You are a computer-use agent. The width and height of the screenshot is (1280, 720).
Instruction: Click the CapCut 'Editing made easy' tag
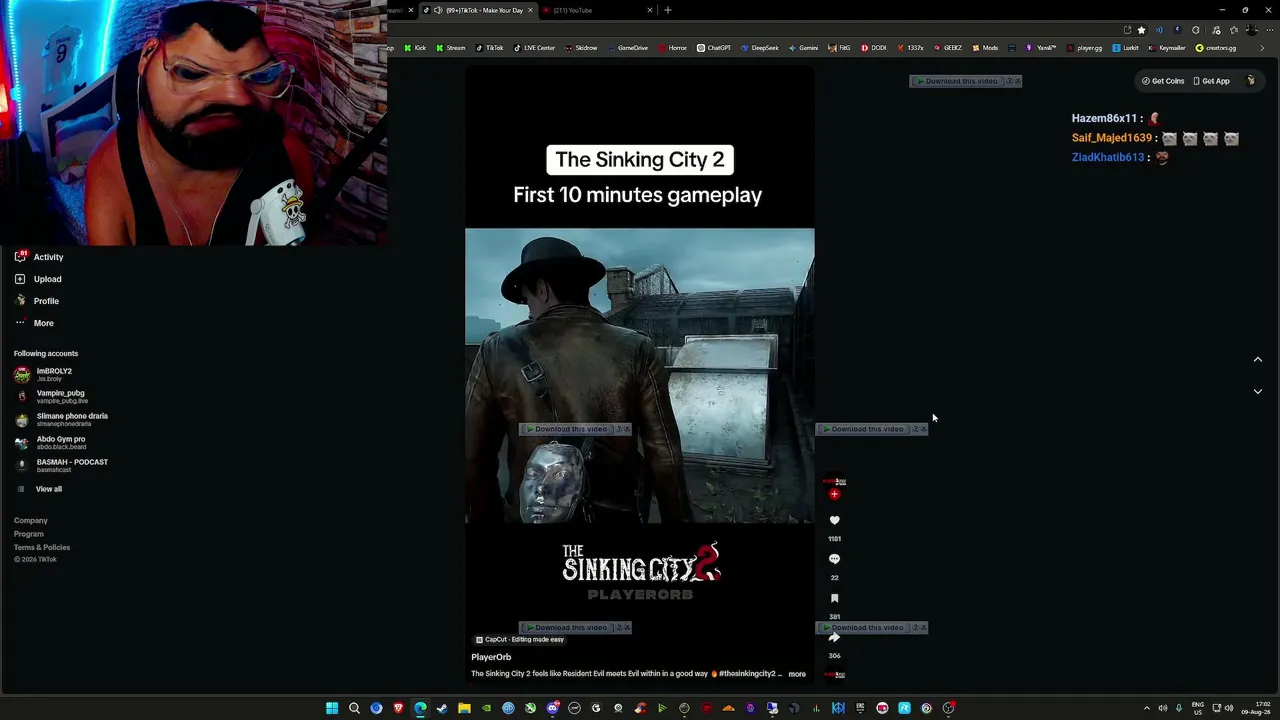click(520, 640)
